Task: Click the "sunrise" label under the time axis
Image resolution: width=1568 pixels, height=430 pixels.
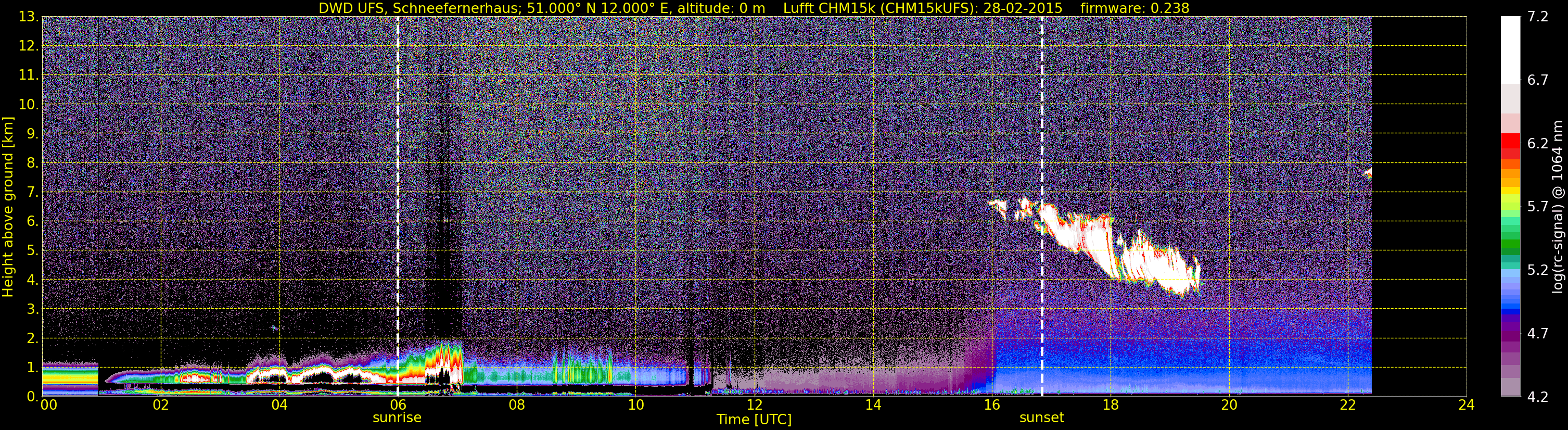Action: (x=397, y=418)
